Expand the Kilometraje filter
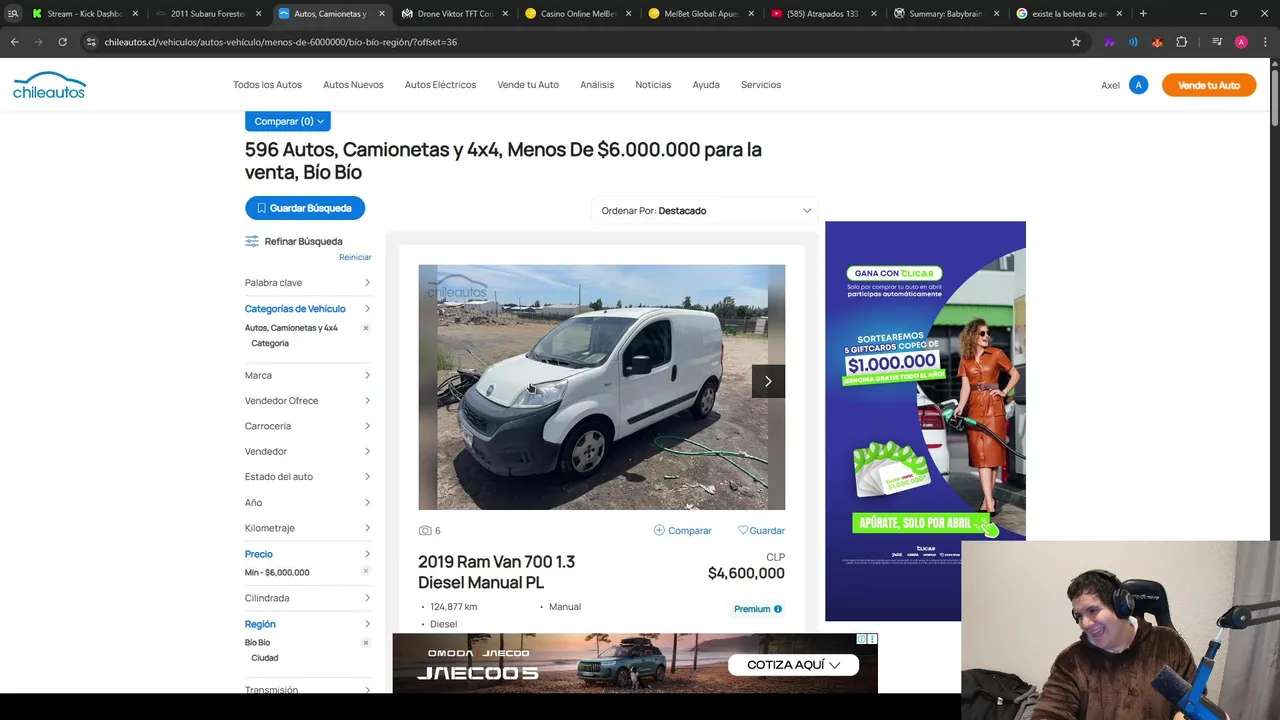 point(308,528)
